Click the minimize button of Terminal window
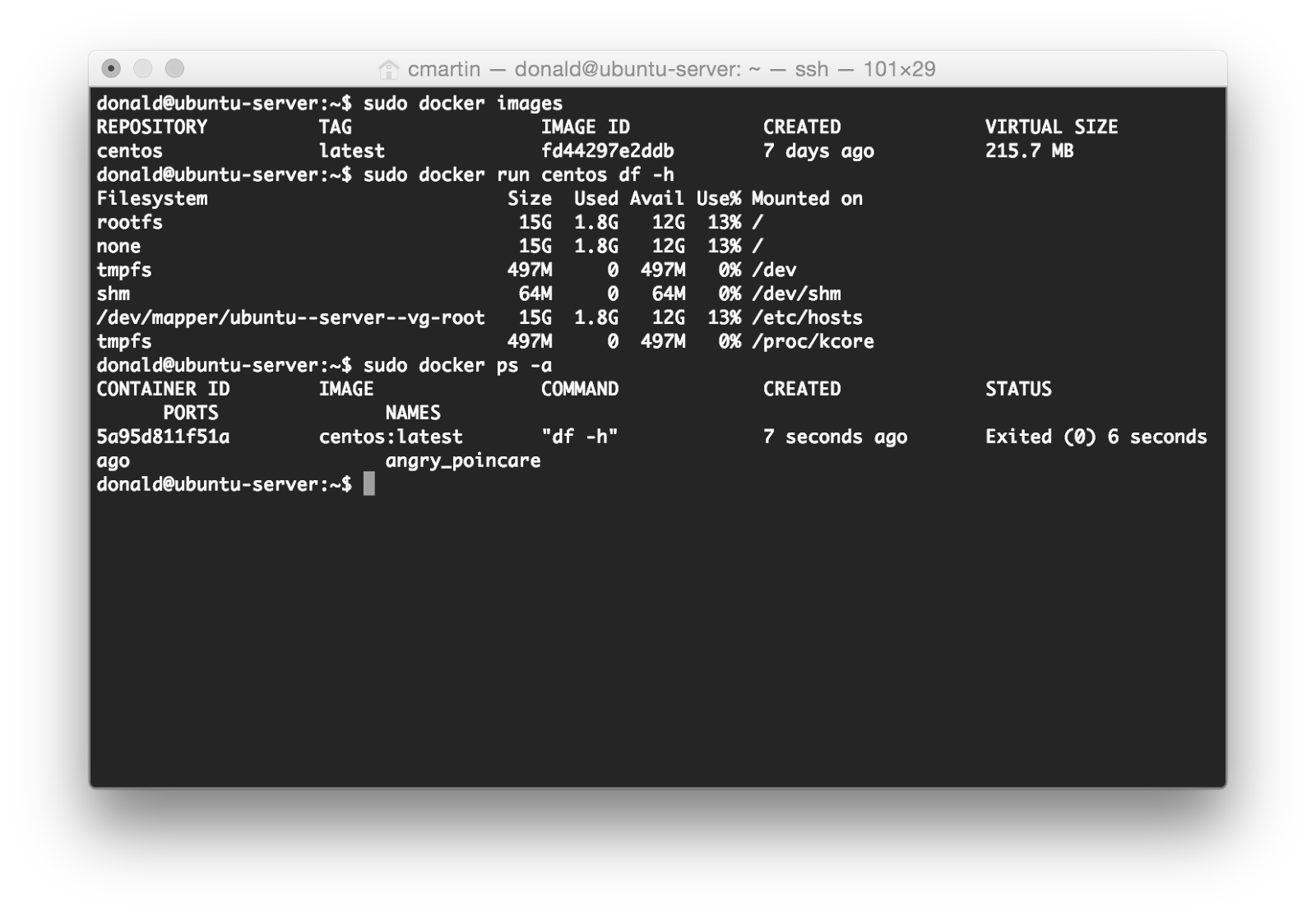 point(143,68)
